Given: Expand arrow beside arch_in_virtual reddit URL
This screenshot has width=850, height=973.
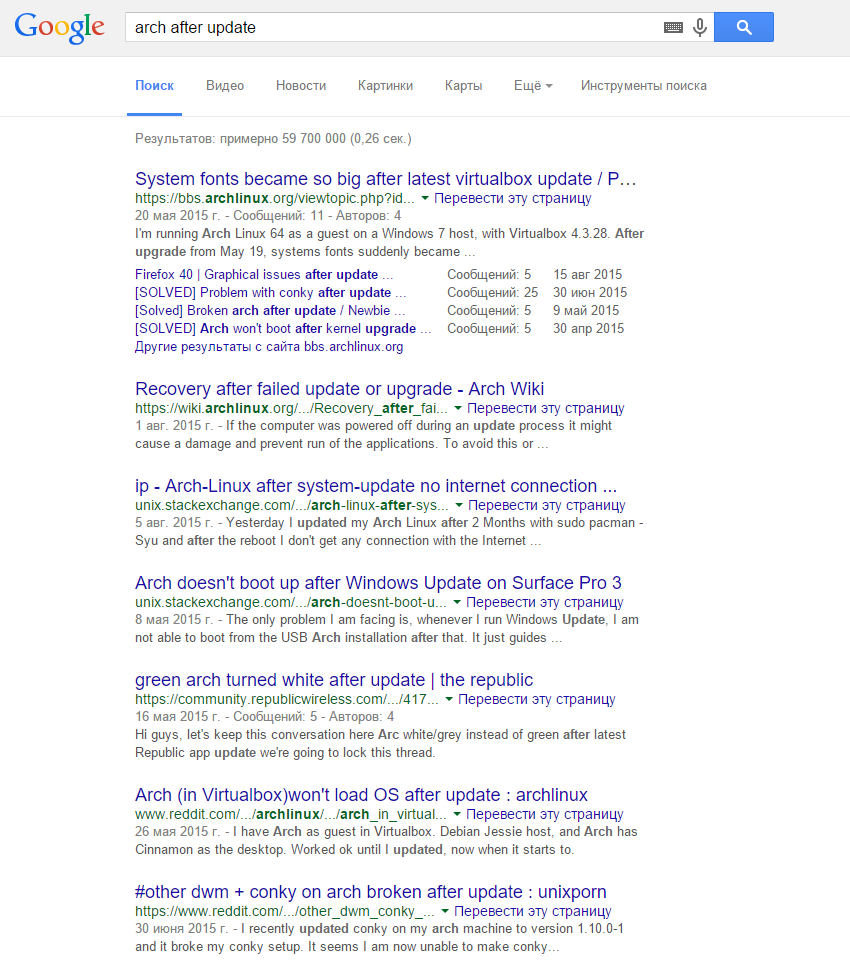Looking at the screenshot, I should pyautogui.click(x=457, y=814).
